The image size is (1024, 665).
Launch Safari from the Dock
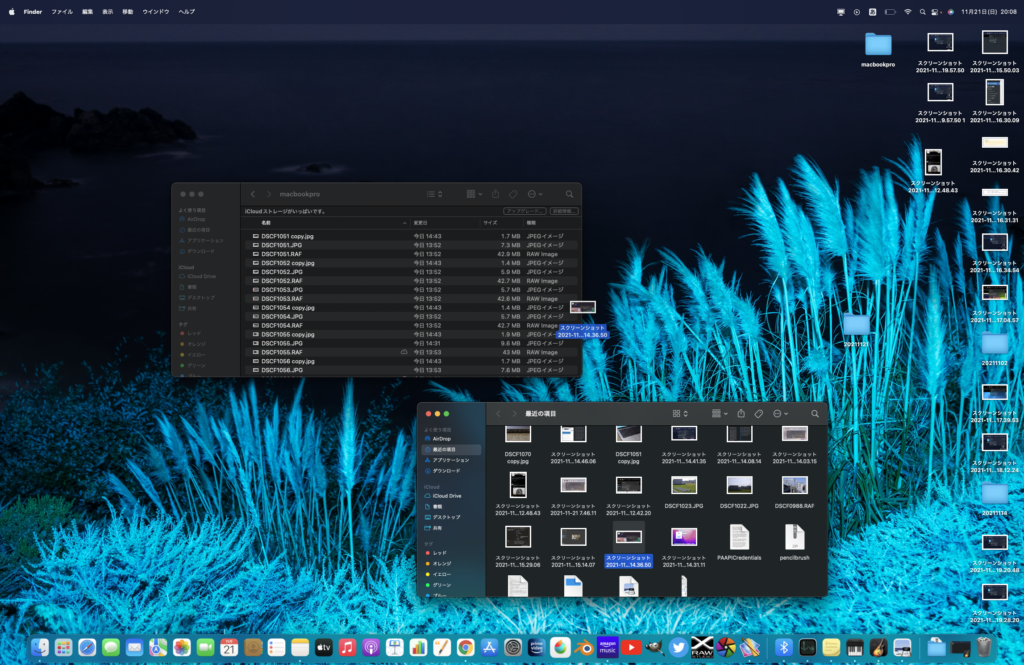point(87,648)
